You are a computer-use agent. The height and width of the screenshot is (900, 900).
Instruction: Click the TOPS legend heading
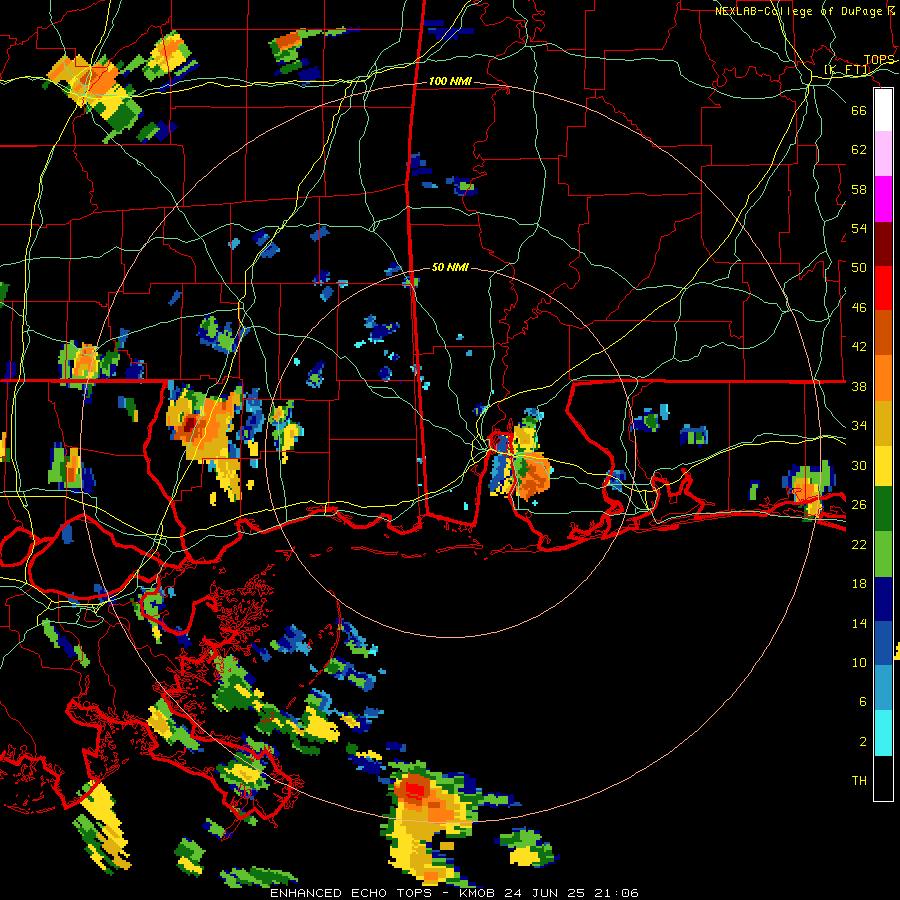point(879,60)
